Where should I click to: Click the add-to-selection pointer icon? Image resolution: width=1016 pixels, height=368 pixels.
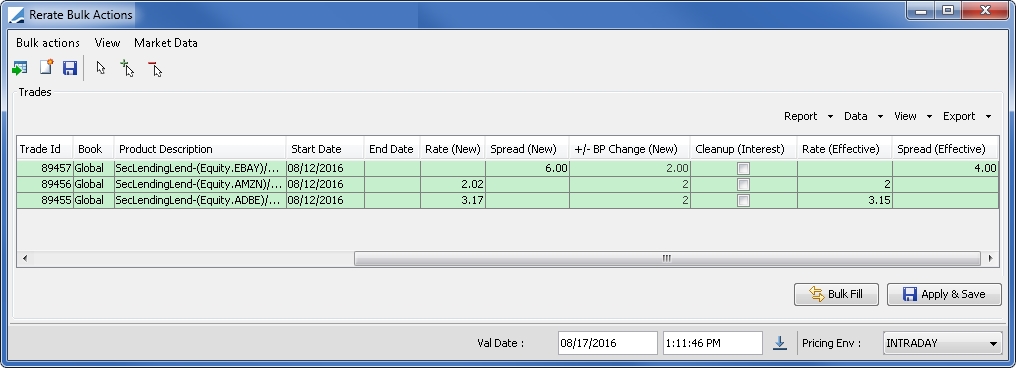tap(127, 68)
